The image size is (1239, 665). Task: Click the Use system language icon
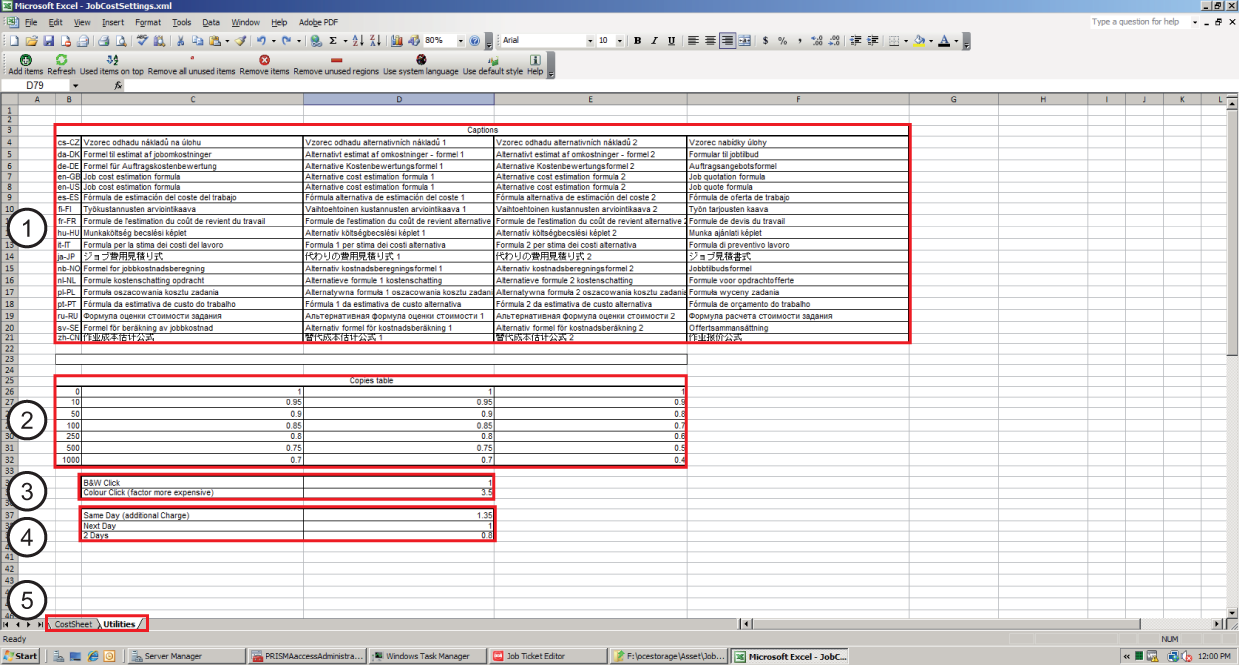point(420,60)
